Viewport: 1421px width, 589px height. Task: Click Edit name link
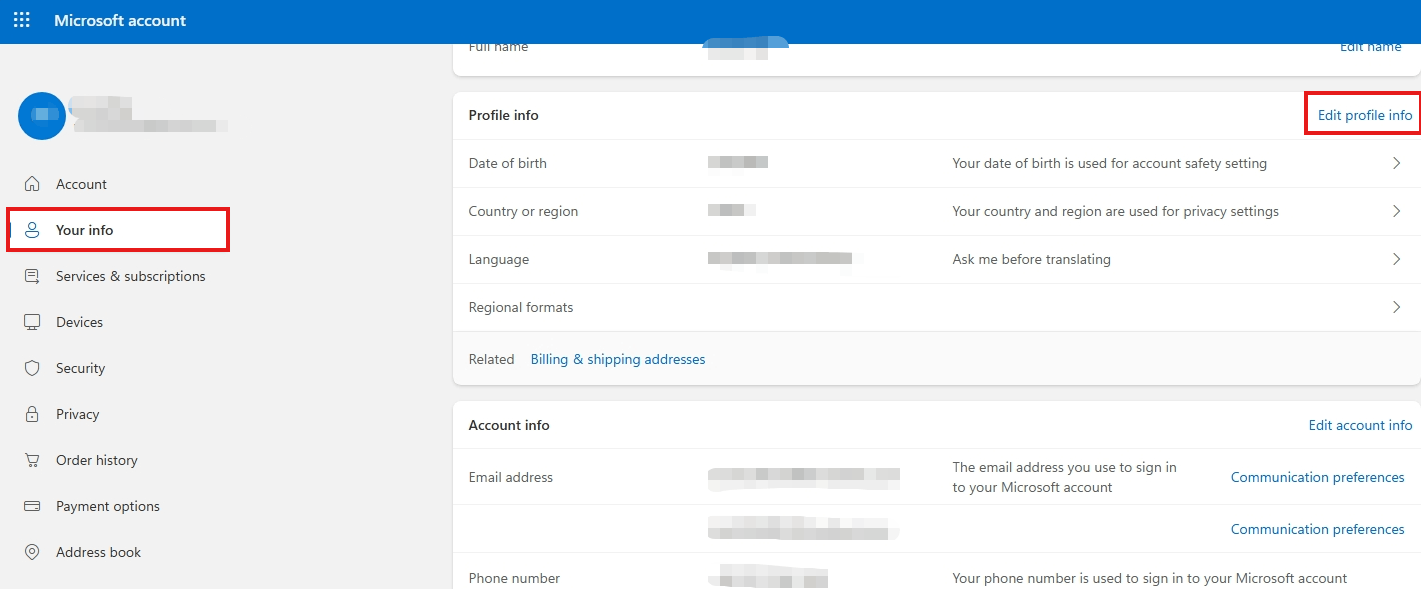pos(1370,47)
